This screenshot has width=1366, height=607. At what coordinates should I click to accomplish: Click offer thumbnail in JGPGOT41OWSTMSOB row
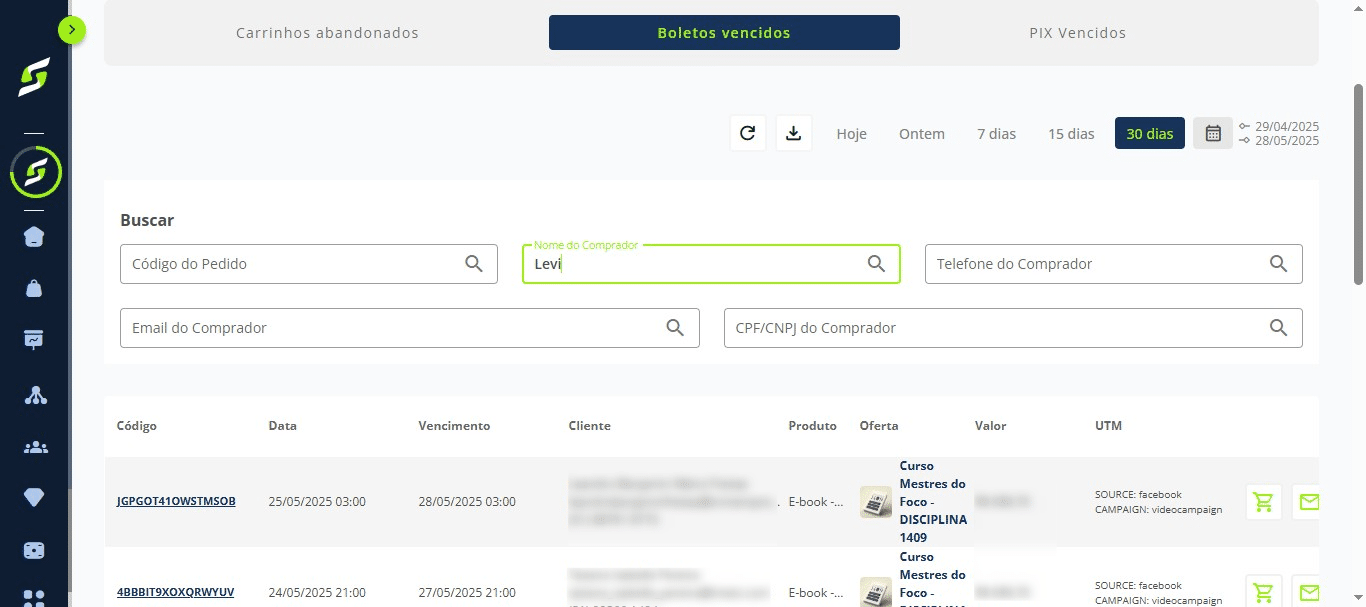click(x=876, y=502)
